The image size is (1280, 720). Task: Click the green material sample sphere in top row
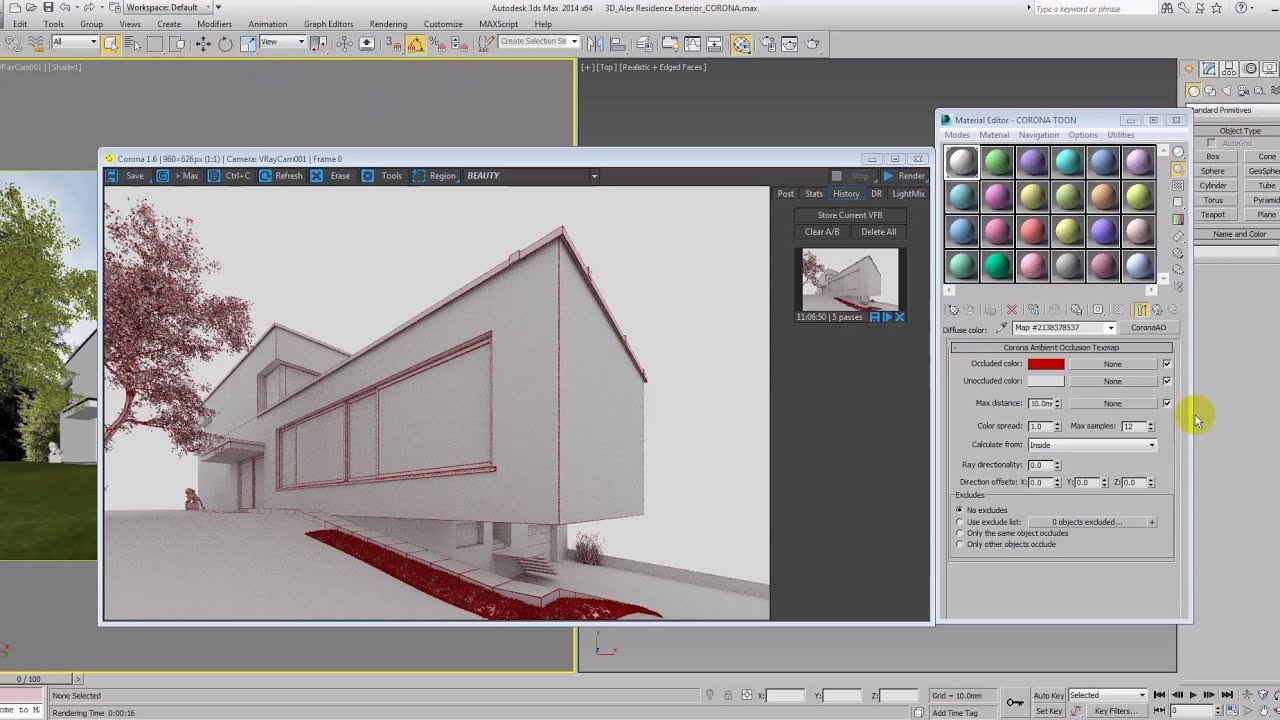997,162
